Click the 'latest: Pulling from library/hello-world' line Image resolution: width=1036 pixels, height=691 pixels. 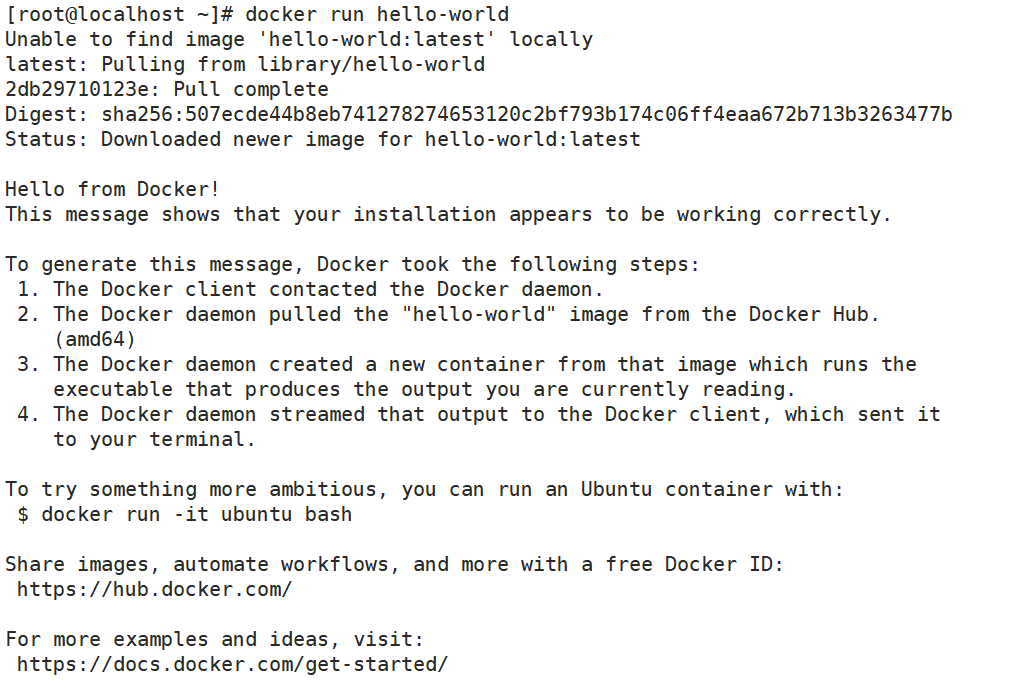tap(244, 64)
